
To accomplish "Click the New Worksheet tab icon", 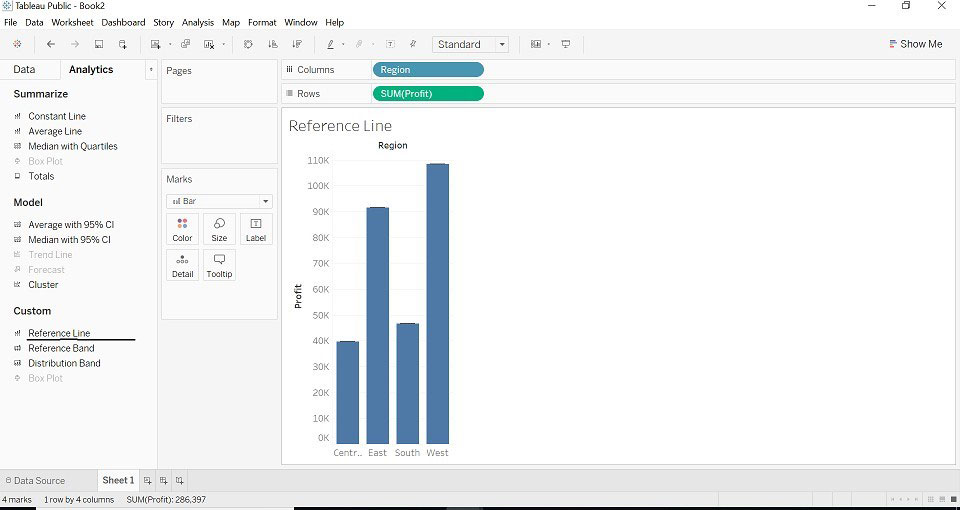I will tap(148, 481).
